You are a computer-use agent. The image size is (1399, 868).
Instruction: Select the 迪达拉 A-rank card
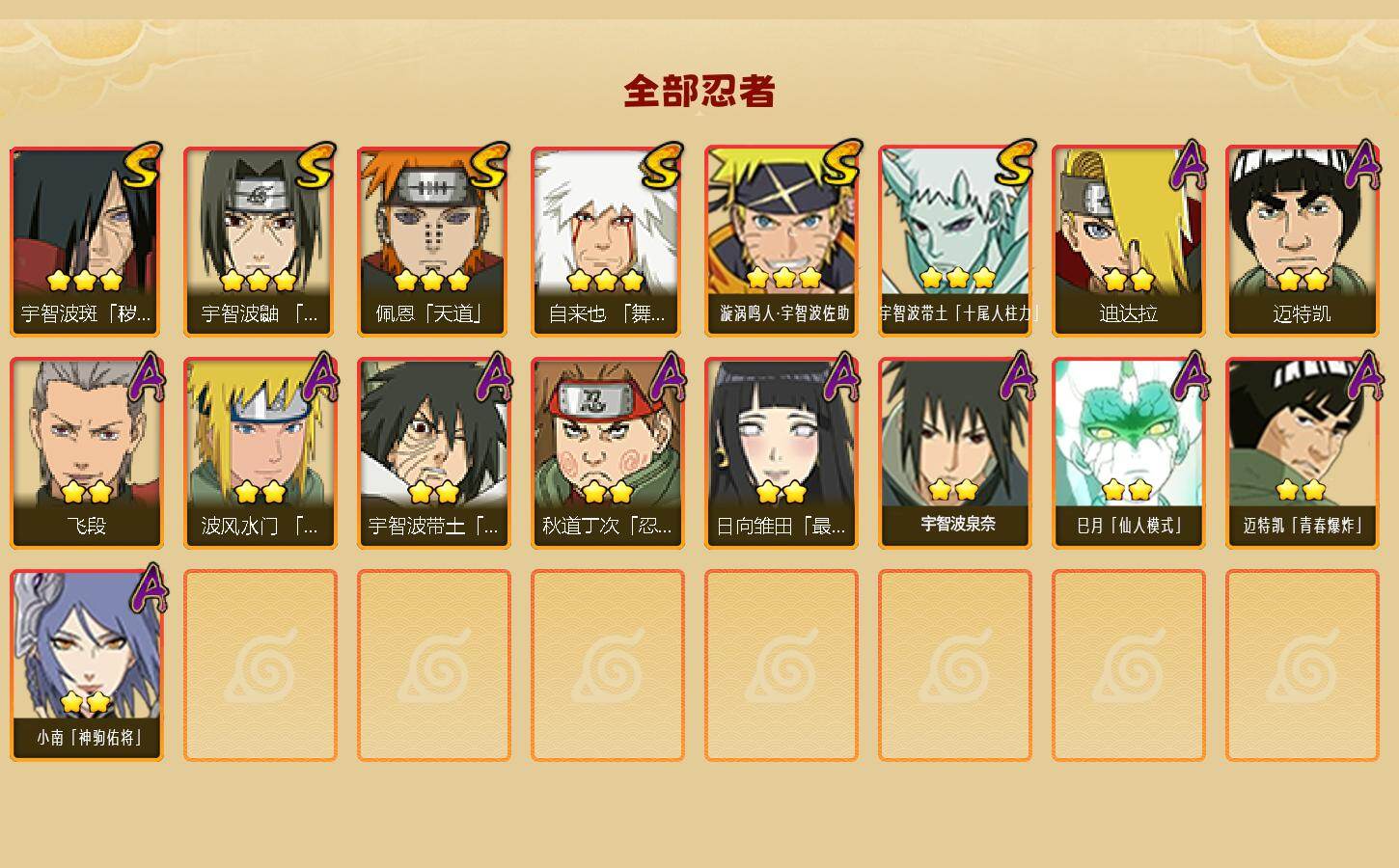pyautogui.click(x=1129, y=241)
